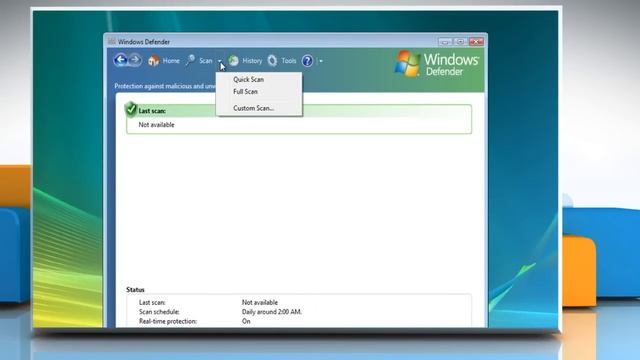Expand the Scan options dropdown arrow

[x=219, y=61]
